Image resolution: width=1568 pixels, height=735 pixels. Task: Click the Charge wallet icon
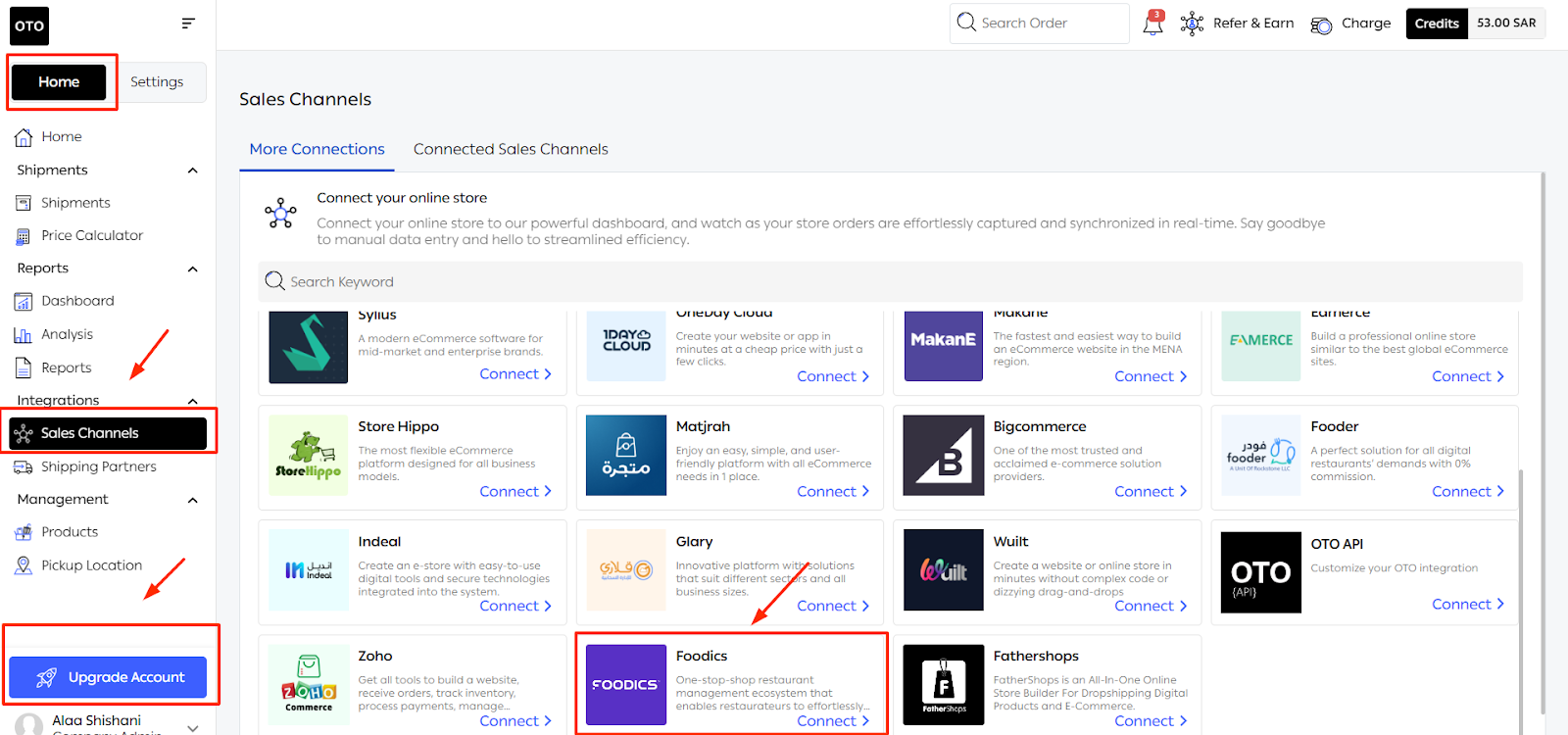click(1321, 24)
